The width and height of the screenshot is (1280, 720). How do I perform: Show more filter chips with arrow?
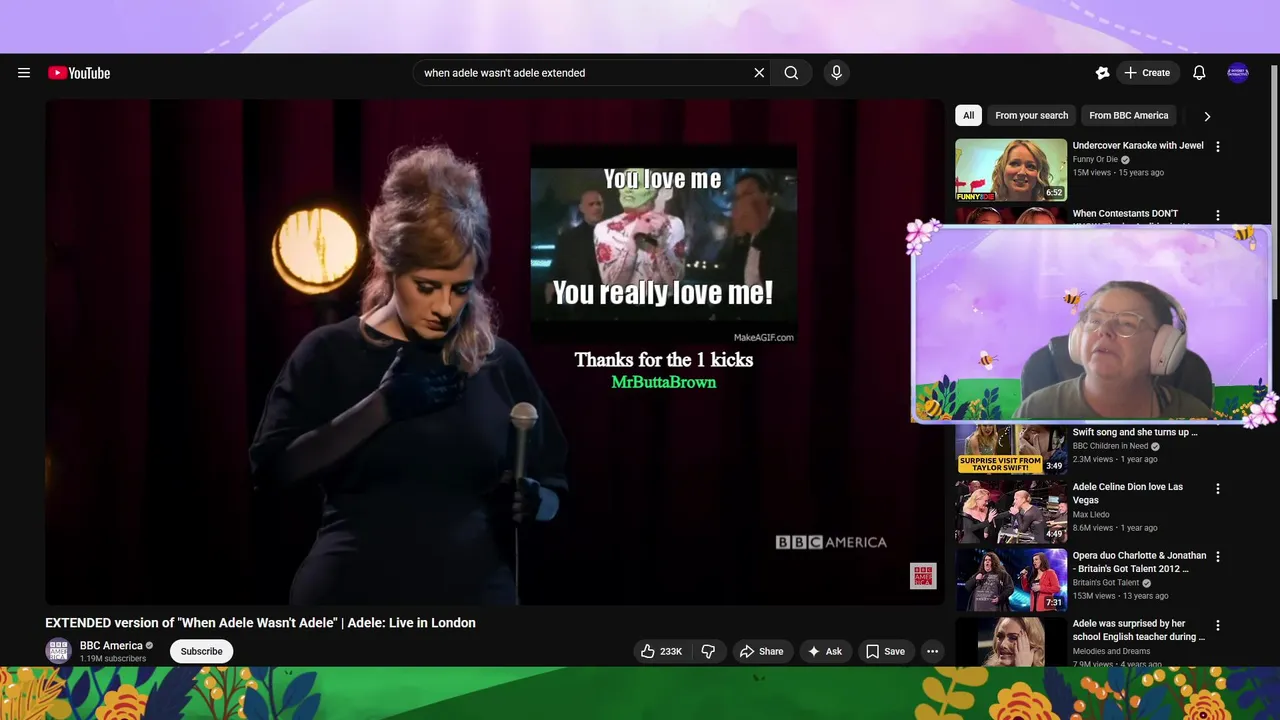click(1207, 116)
